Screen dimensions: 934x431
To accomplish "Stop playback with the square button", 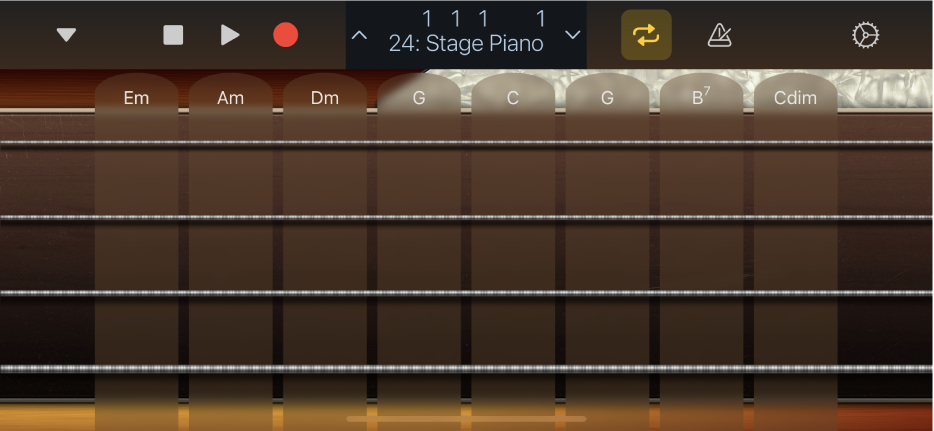I will [x=173, y=35].
